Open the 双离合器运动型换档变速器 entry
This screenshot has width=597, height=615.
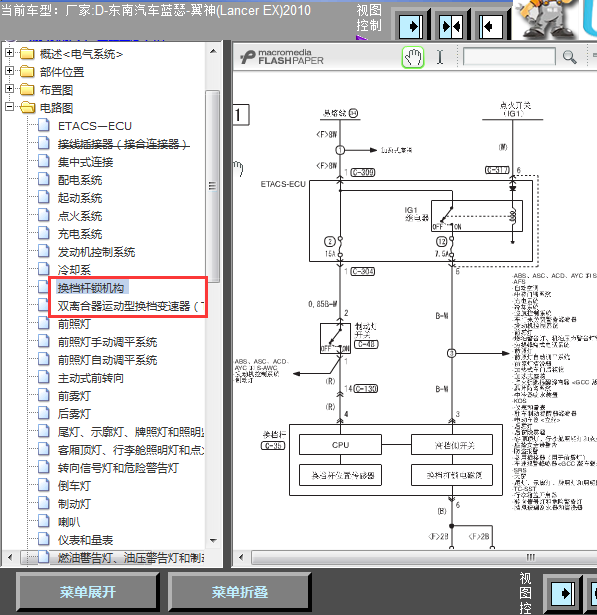coord(131,306)
